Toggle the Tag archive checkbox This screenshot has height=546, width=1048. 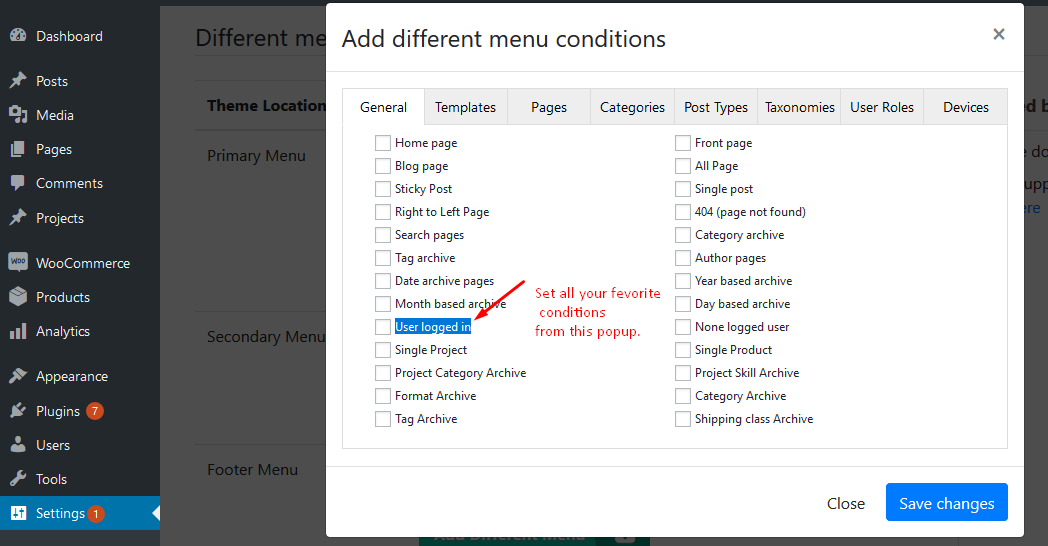tap(383, 258)
